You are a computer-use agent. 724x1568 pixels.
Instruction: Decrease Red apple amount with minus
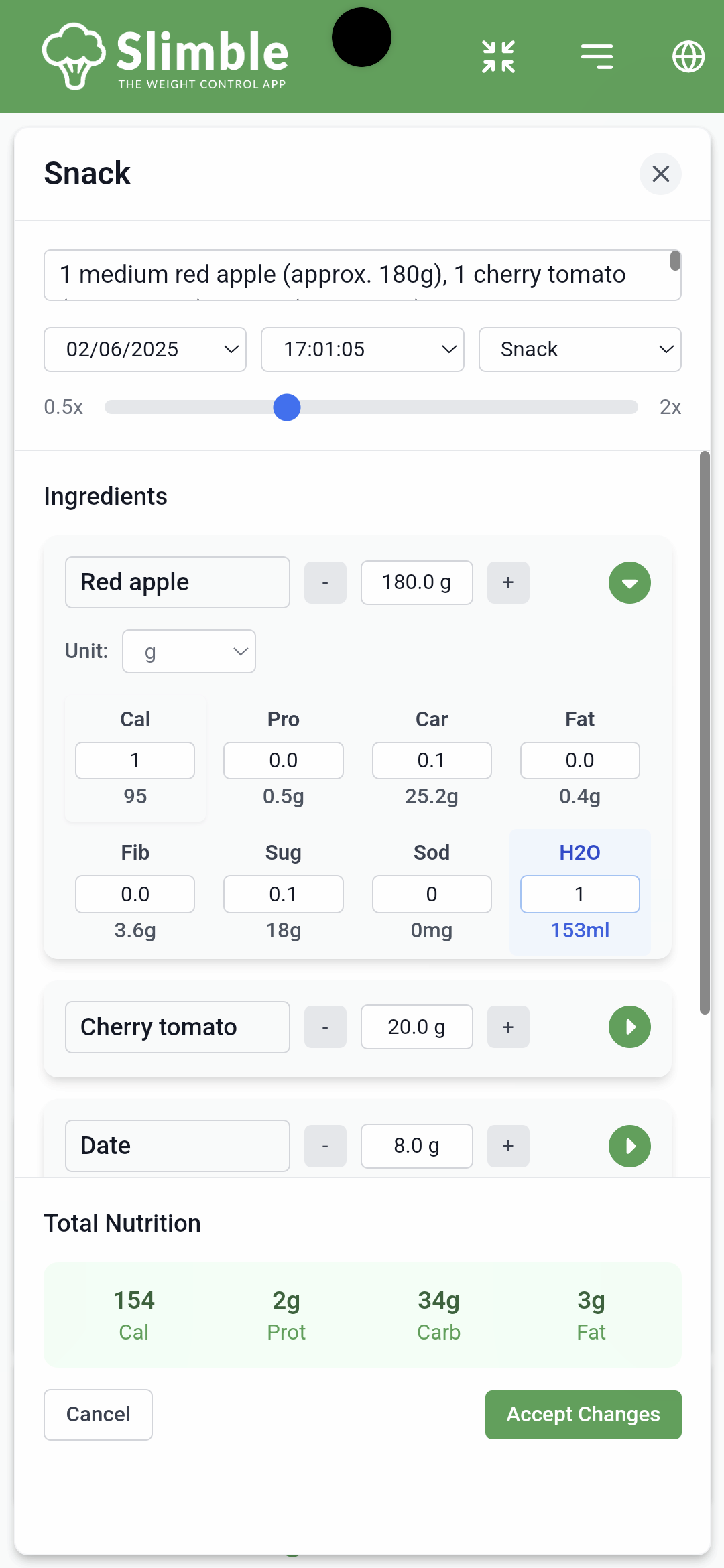pyautogui.click(x=325, y=582)
